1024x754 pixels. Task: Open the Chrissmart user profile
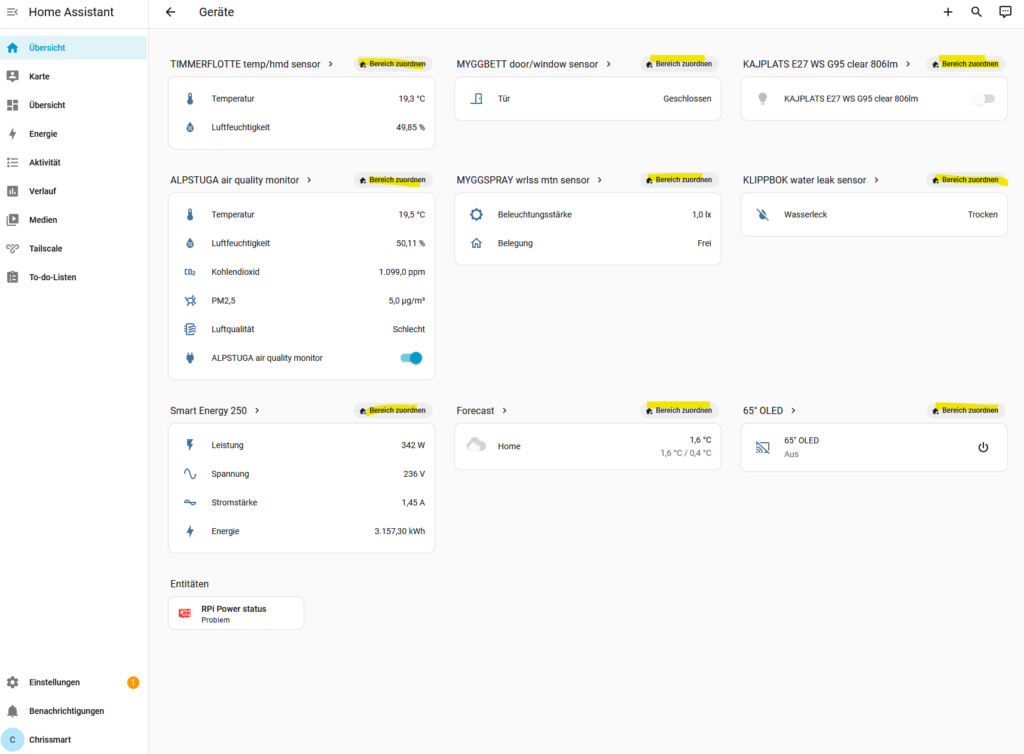pyautogui.click(x=50, y=740)
